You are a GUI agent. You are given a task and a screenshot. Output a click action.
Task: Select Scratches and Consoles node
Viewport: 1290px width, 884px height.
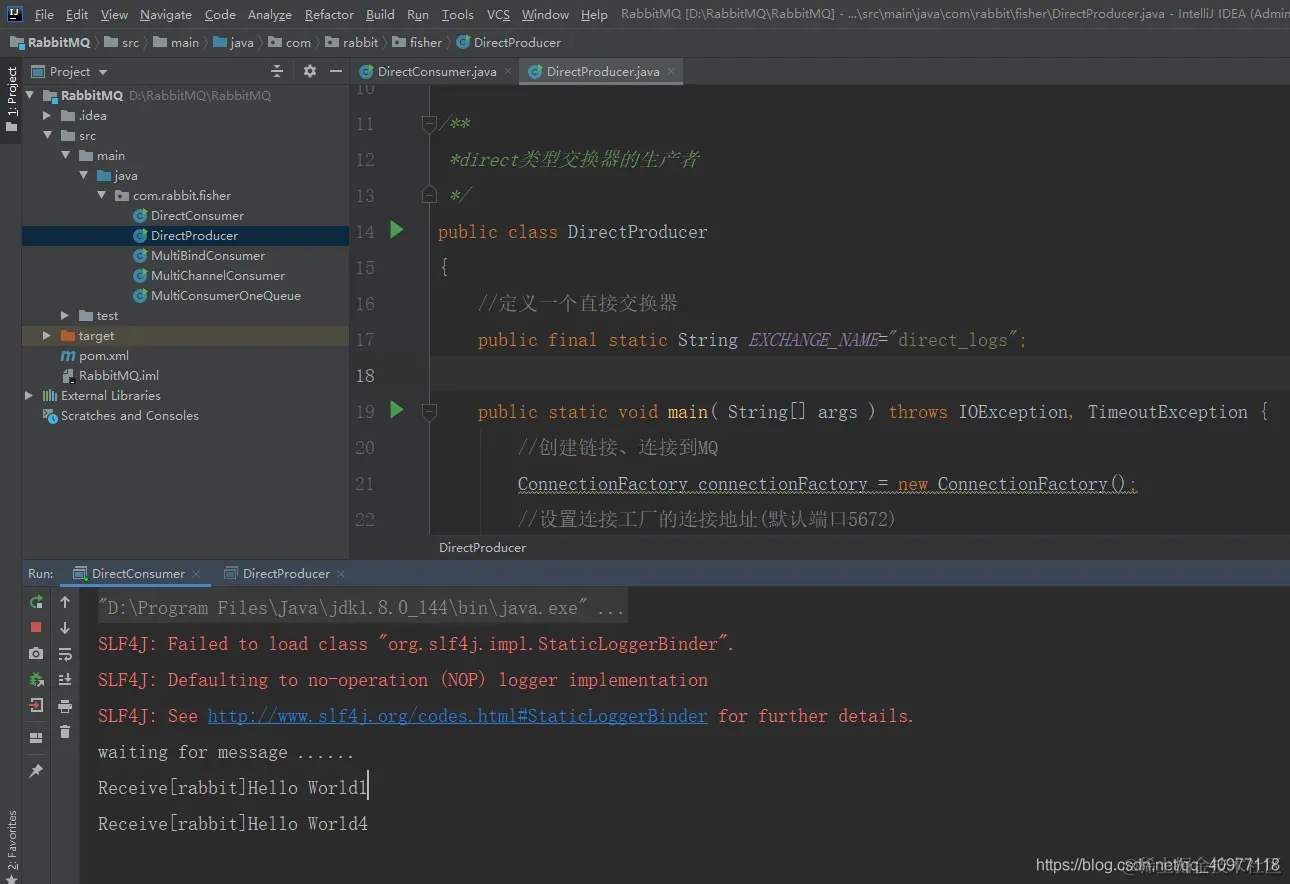129,415
